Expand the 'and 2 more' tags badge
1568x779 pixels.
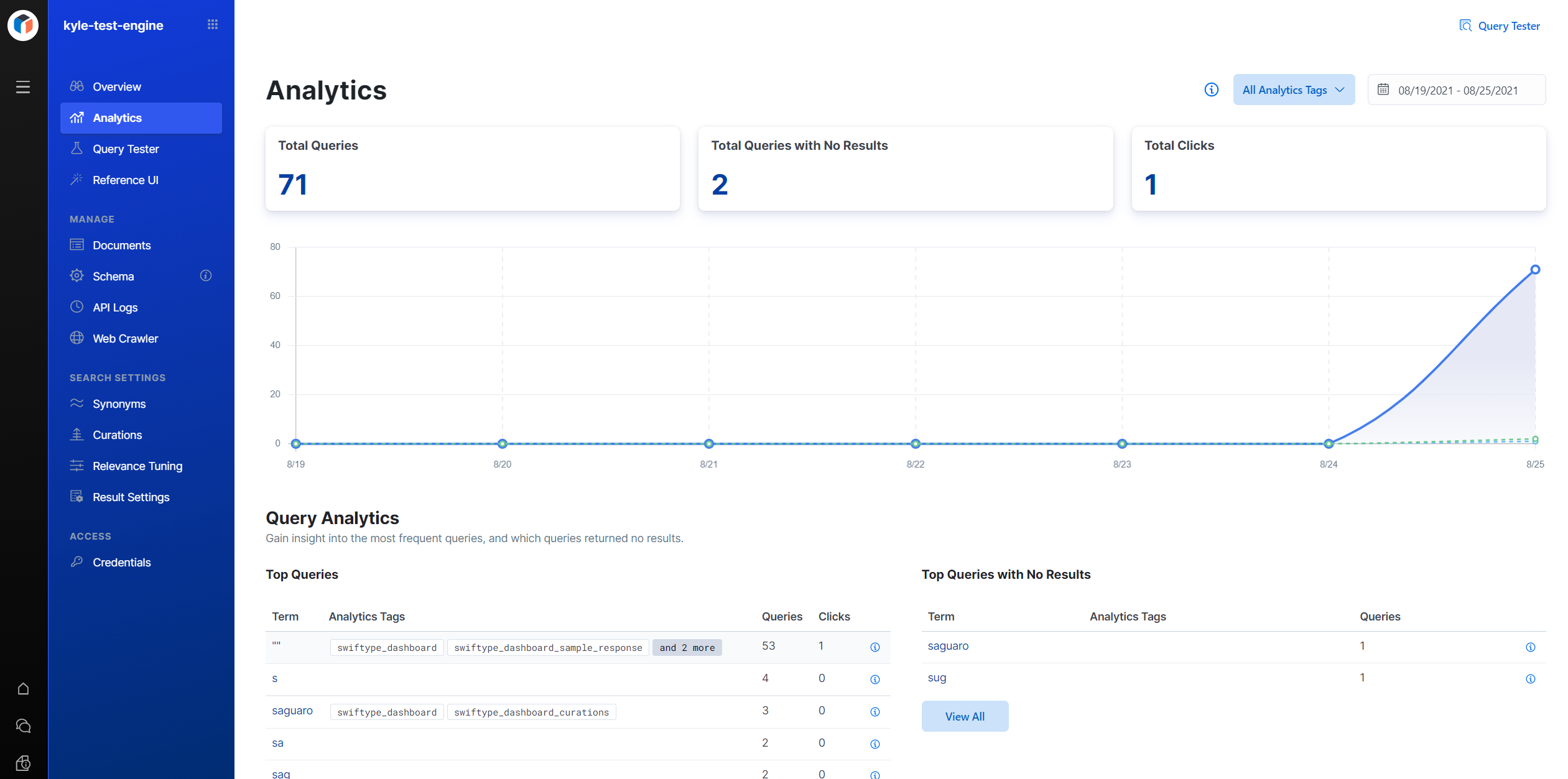click(x=687, y=647)
